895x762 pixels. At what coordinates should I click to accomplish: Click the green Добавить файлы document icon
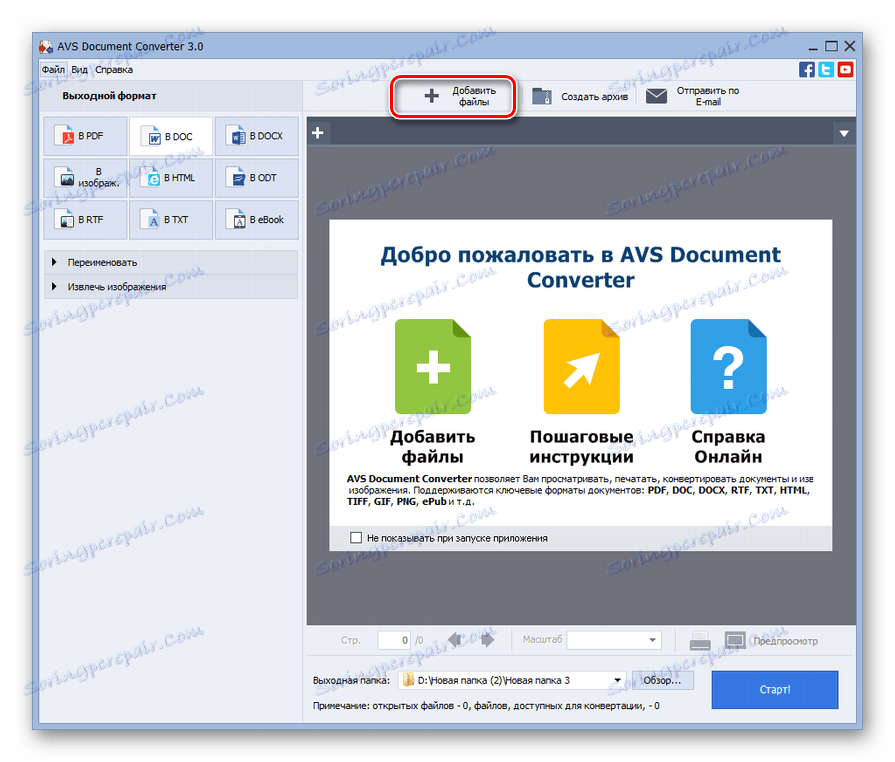tap(433, 366)
